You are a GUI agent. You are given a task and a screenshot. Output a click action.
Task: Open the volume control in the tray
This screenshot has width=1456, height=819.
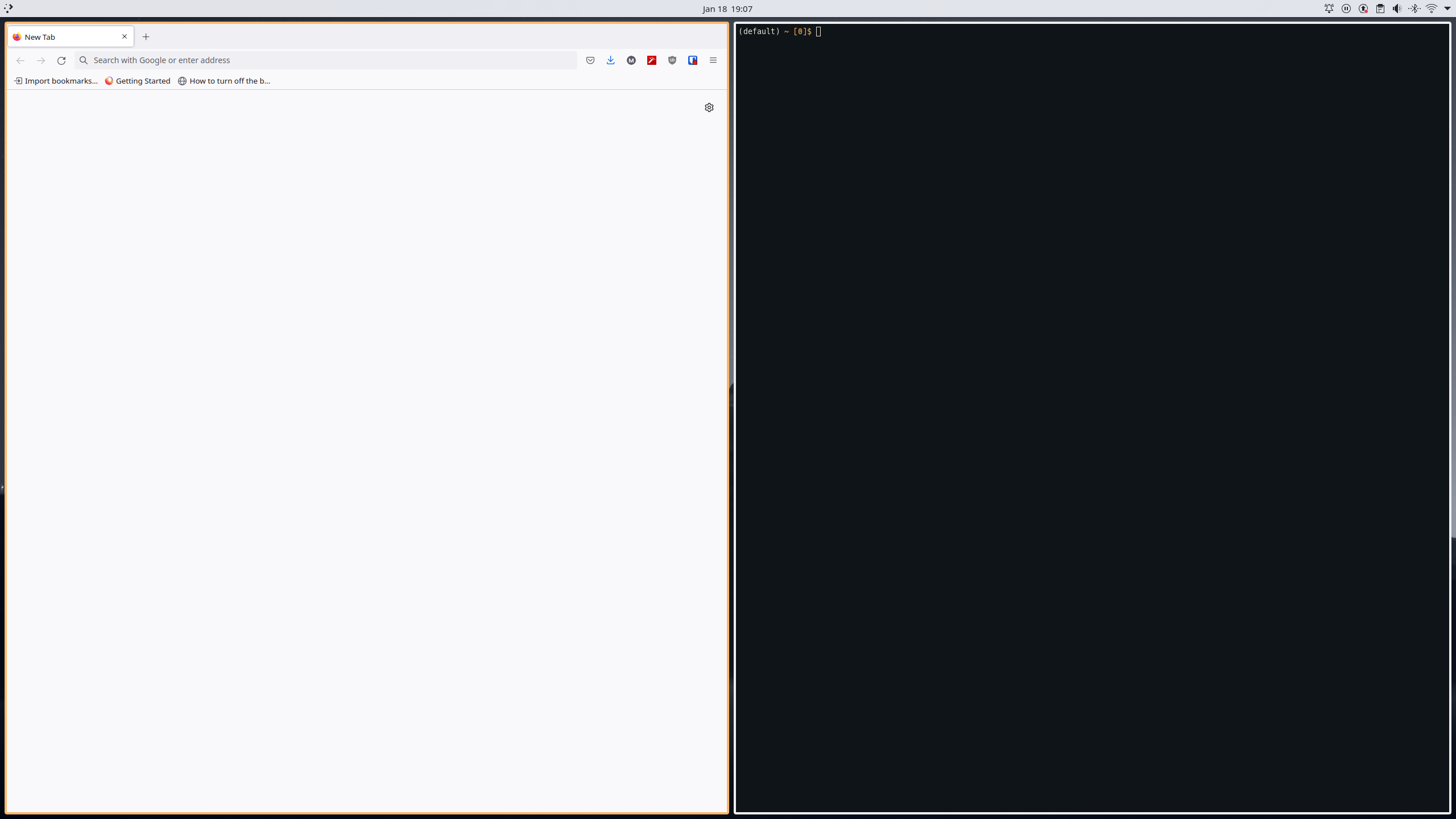coord(1397,9)
